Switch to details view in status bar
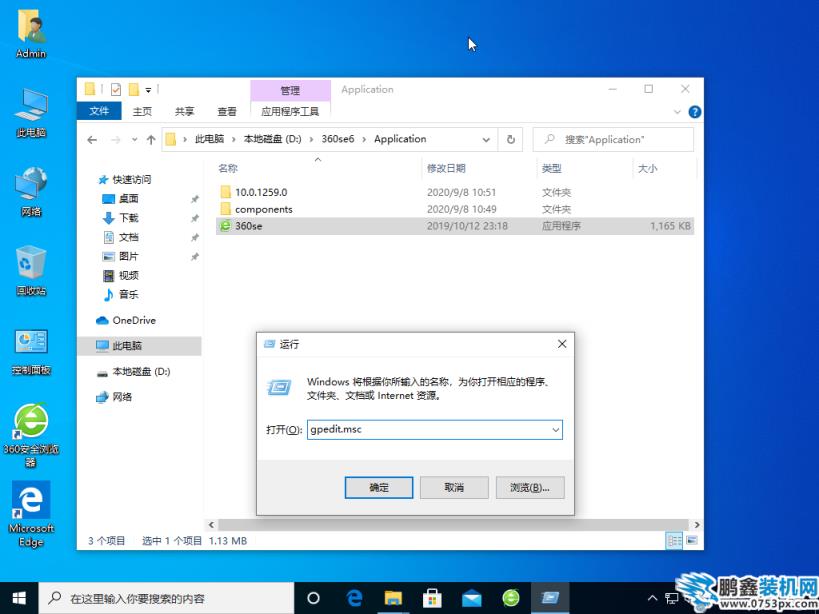The width and height of the screenshot is (819, 614). [675, 541]
